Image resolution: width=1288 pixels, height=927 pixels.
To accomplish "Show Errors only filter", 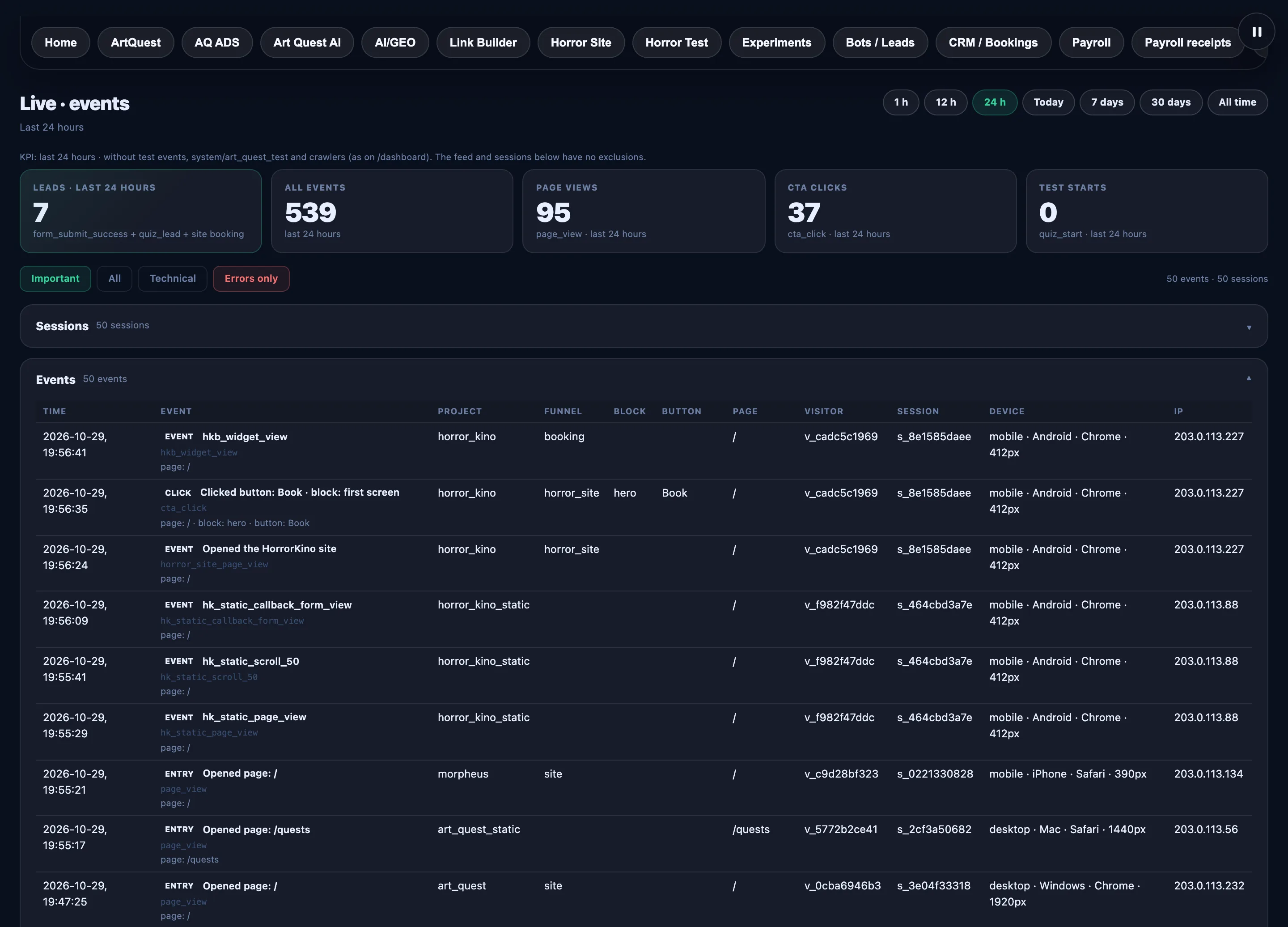I will (x=251, y=279).
